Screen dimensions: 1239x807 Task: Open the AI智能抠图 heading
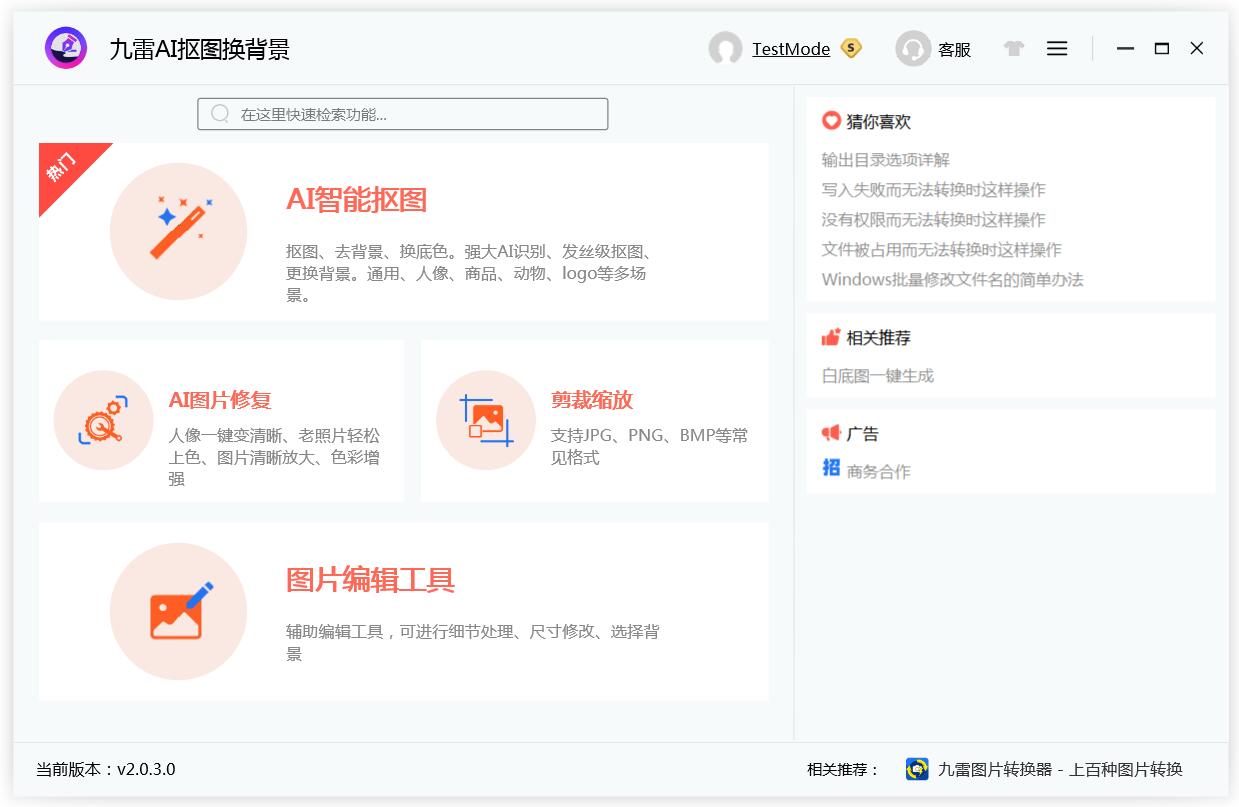[x=357, y=200]
